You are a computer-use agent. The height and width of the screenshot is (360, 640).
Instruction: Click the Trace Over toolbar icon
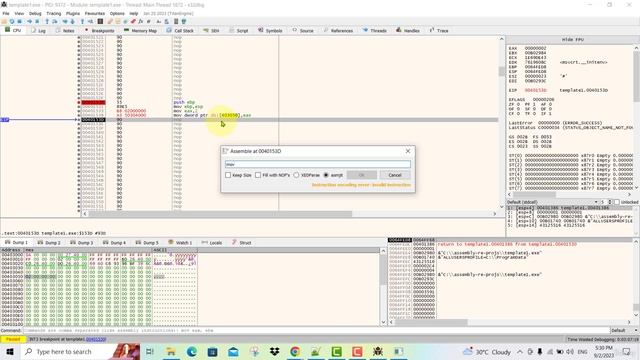(x=73, y=21)
